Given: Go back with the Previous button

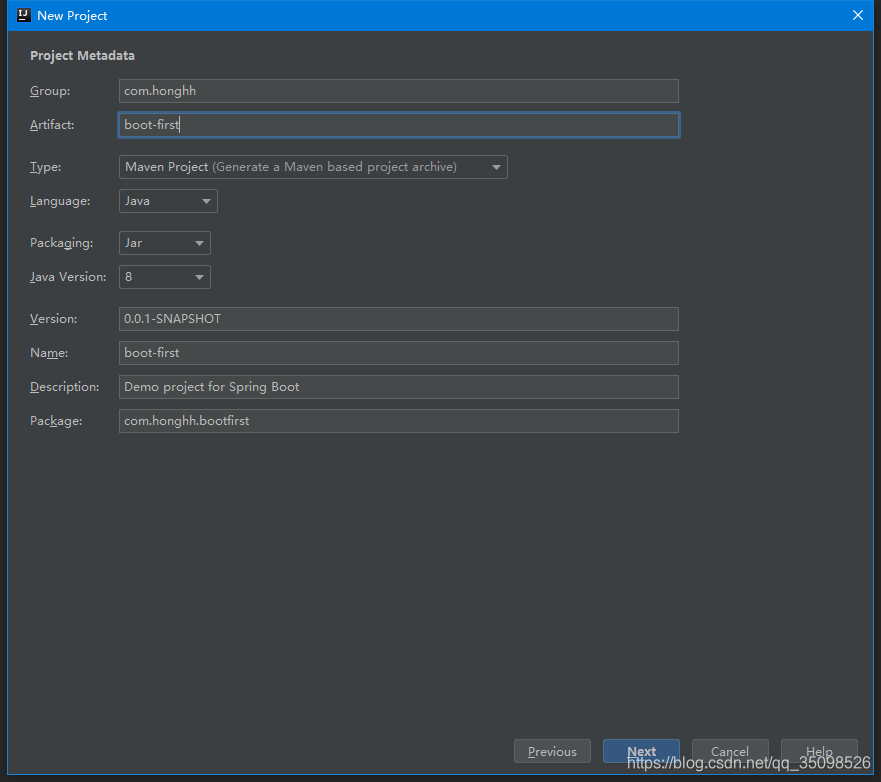Looking at the screenshot, I should click(x=552, y=751).
